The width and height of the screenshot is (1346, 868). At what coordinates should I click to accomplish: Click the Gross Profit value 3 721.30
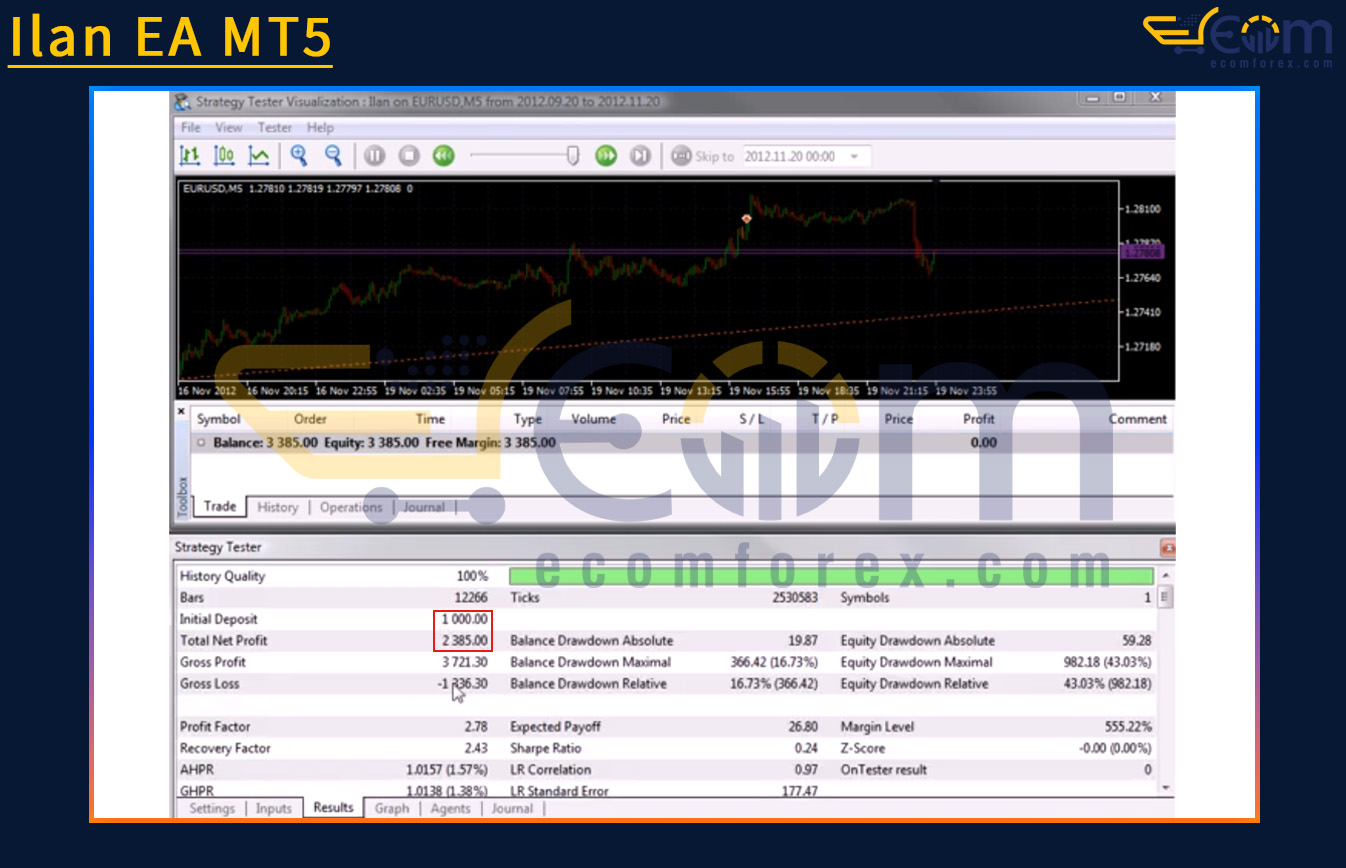point(464,662)
